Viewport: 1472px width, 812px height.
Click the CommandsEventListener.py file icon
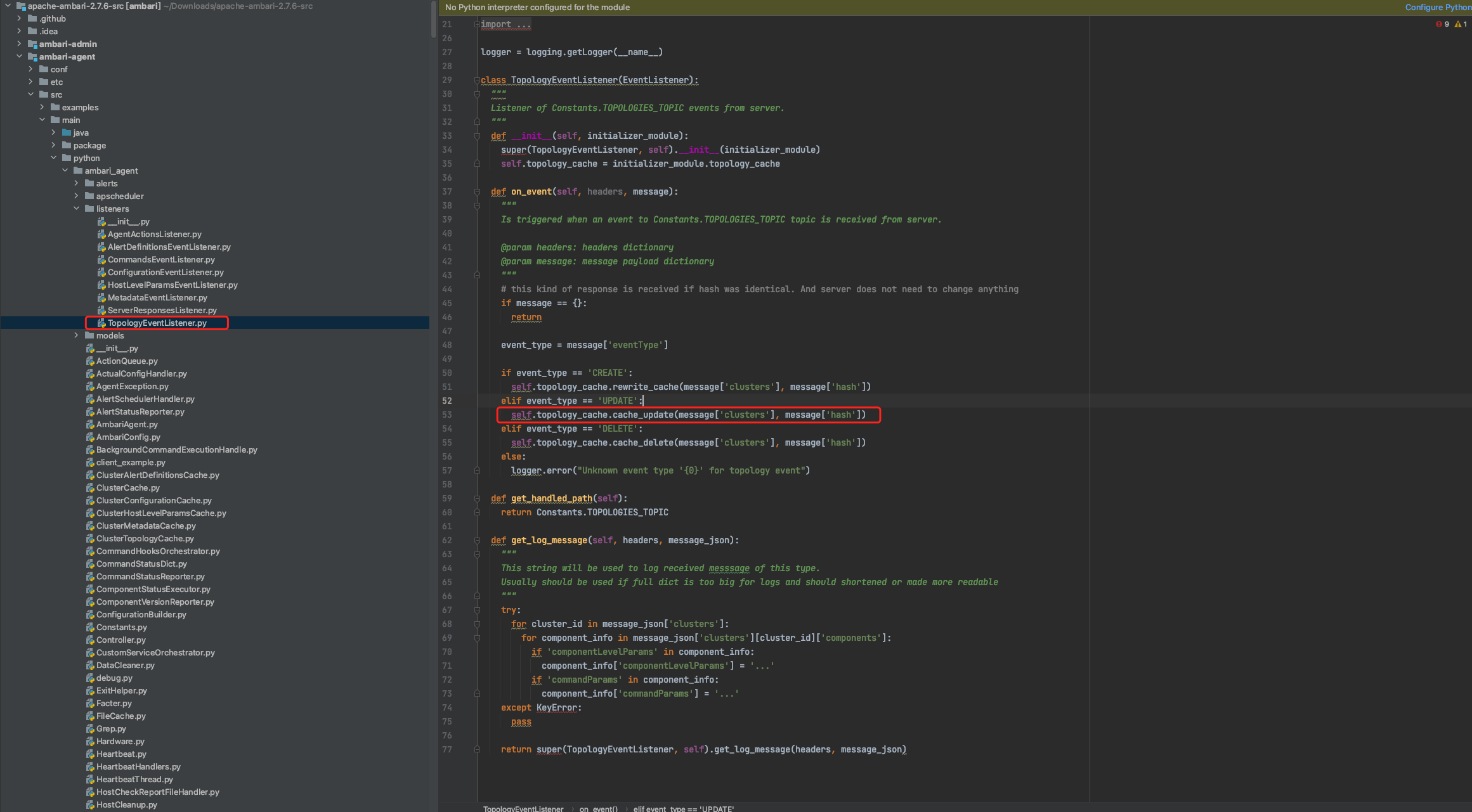(101, 260)
